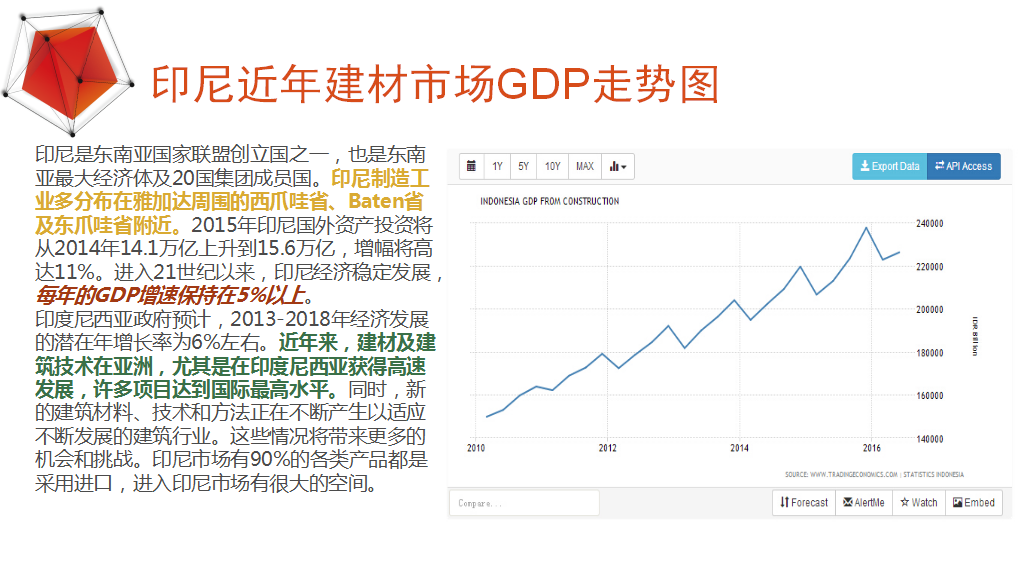This screenshot has width=1023, height=583.
Task: Expand the chart type dropdown
Action: pos(620,166)
